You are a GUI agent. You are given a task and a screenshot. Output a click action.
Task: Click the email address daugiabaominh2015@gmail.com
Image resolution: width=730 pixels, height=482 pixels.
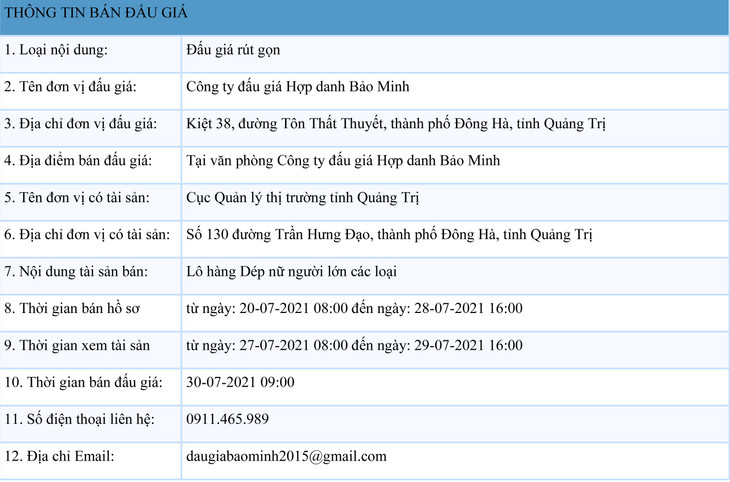(286, 457)
